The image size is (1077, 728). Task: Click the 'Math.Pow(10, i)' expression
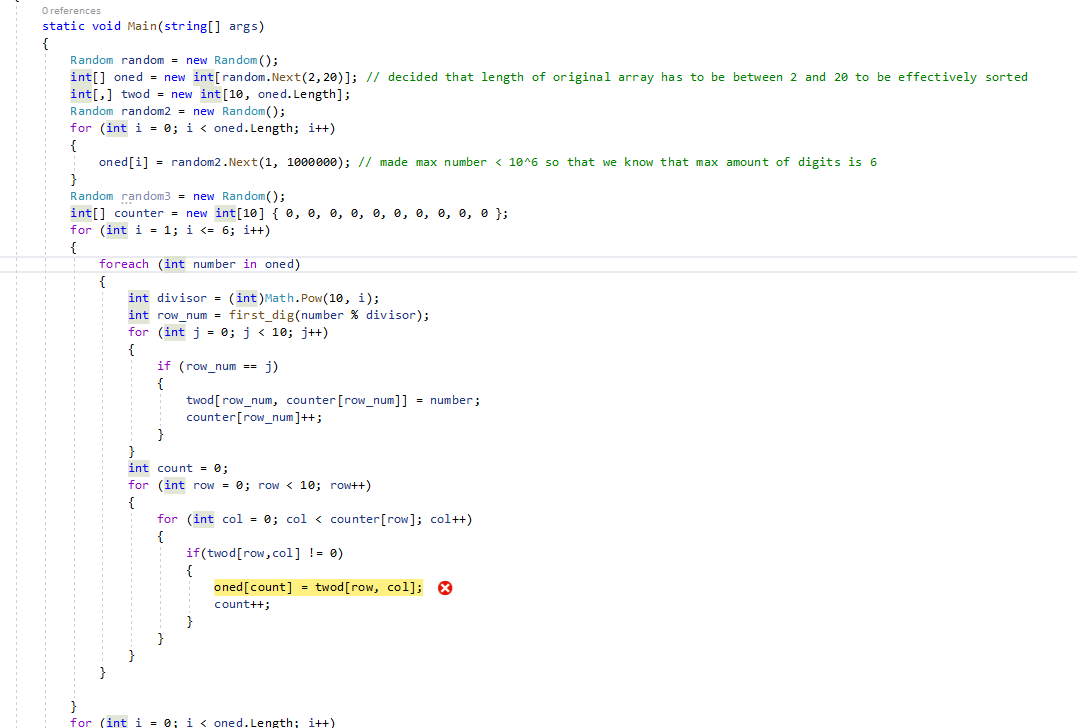[321, 298]
